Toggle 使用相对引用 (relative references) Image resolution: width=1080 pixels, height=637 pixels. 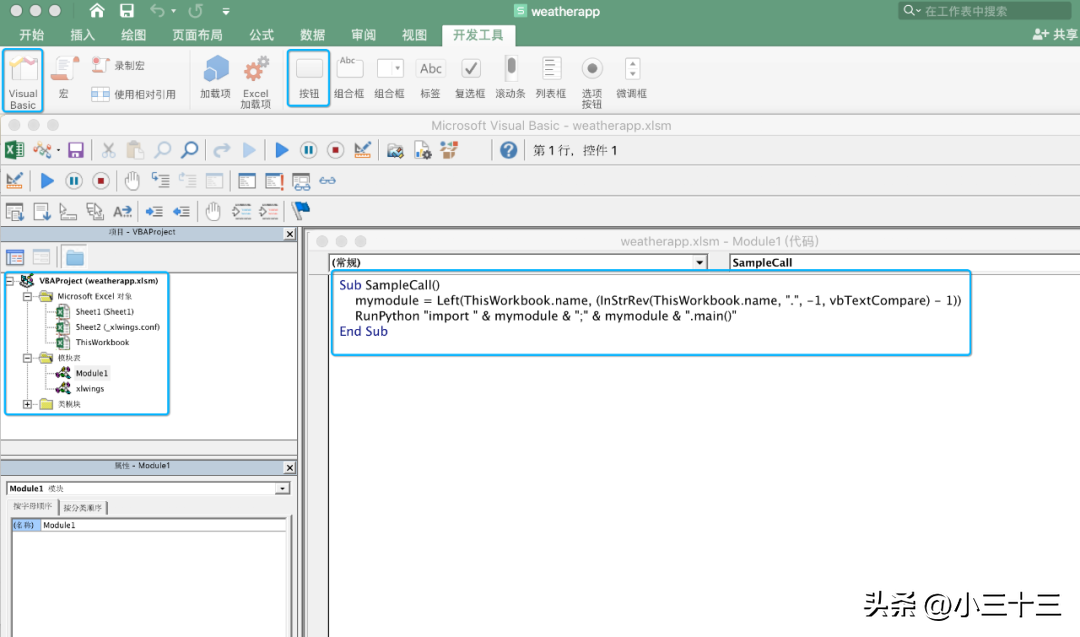coord(134,94)
